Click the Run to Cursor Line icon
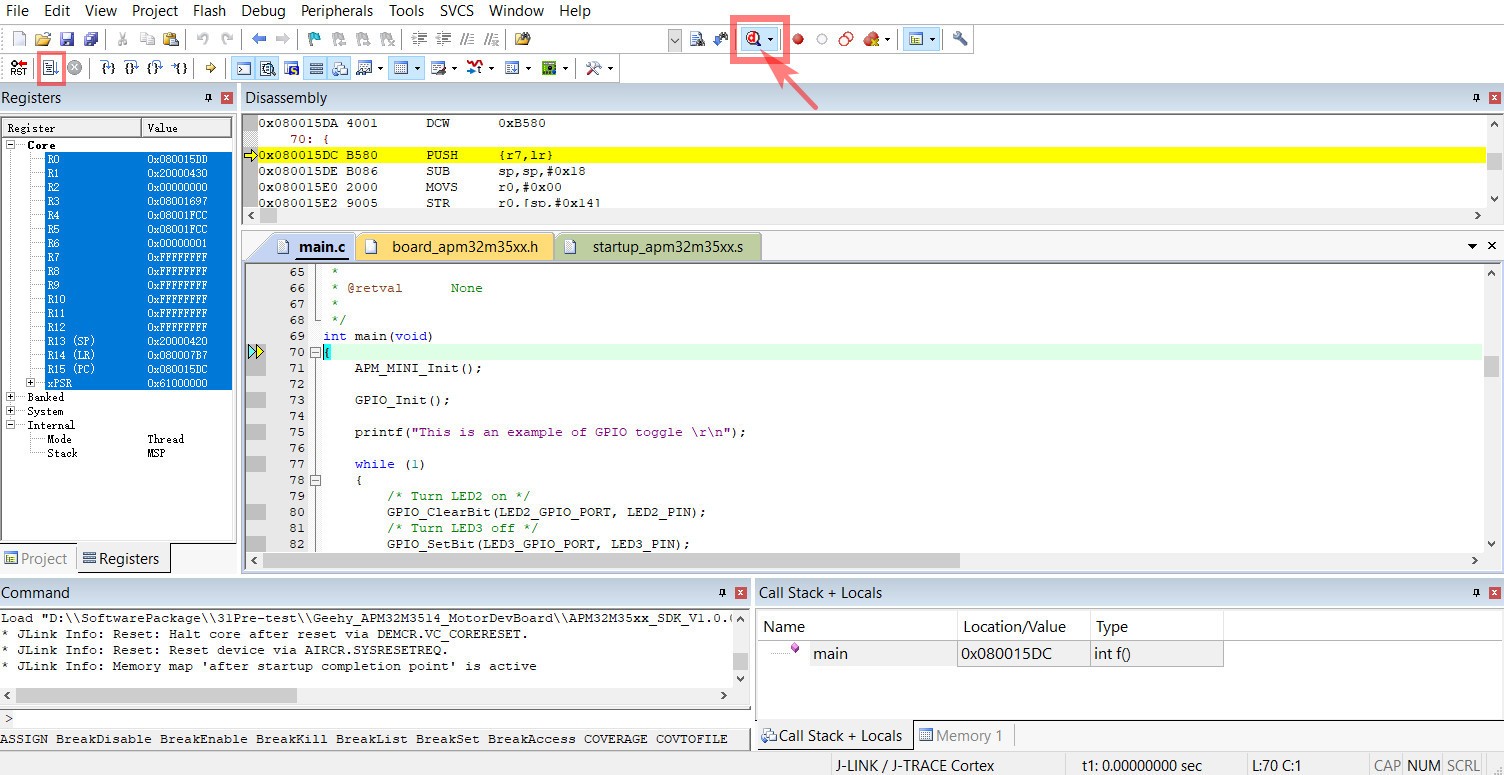The height and width of the screenshot is (775, 1504). (x=180, y=68)
